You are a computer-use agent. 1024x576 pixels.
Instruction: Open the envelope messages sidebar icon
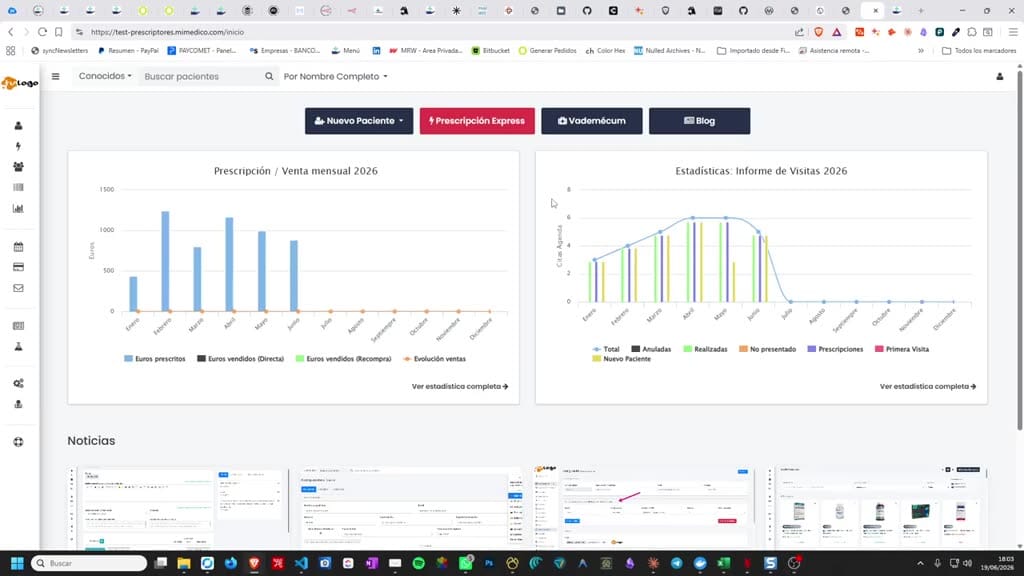(18, 288)
